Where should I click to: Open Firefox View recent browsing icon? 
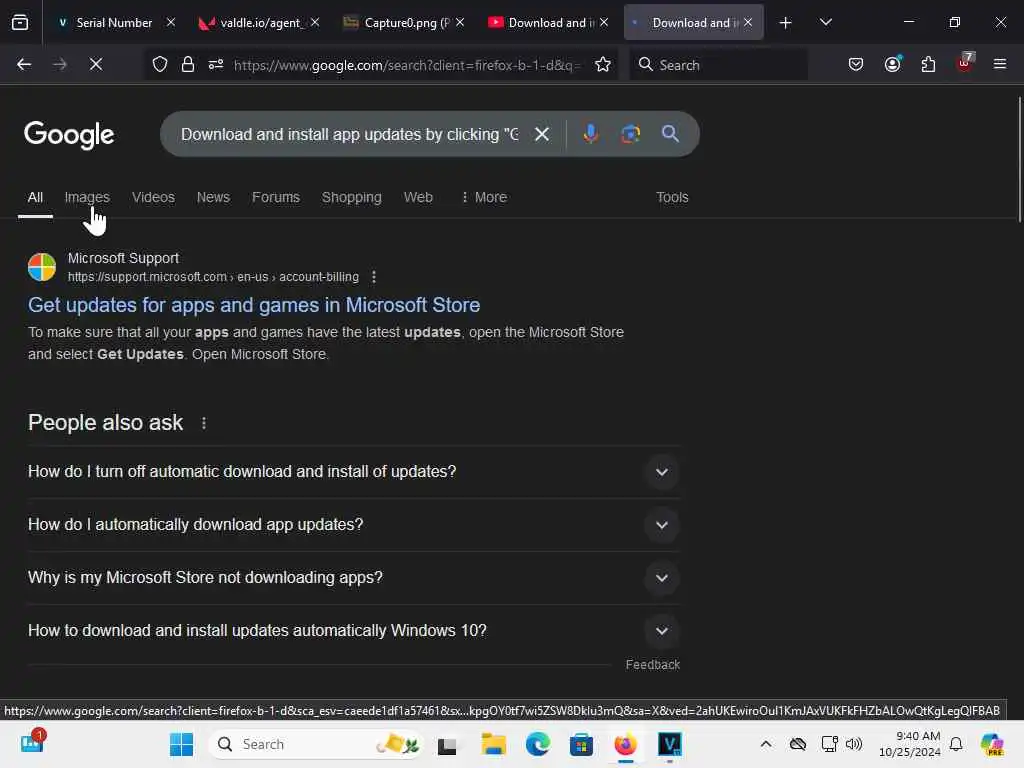[x=20, y=23]
